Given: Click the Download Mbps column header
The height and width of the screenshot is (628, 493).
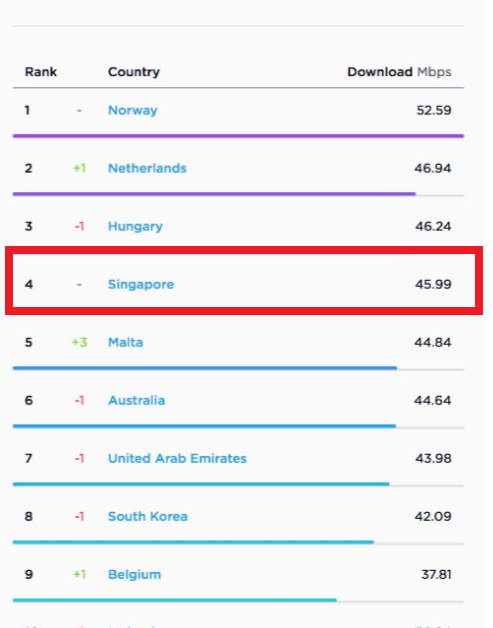Looking at the screenshot, I should coord(399,72).
